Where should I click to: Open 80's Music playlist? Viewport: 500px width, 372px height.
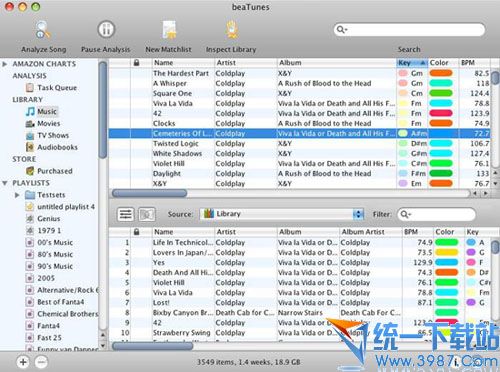point(49,255)
